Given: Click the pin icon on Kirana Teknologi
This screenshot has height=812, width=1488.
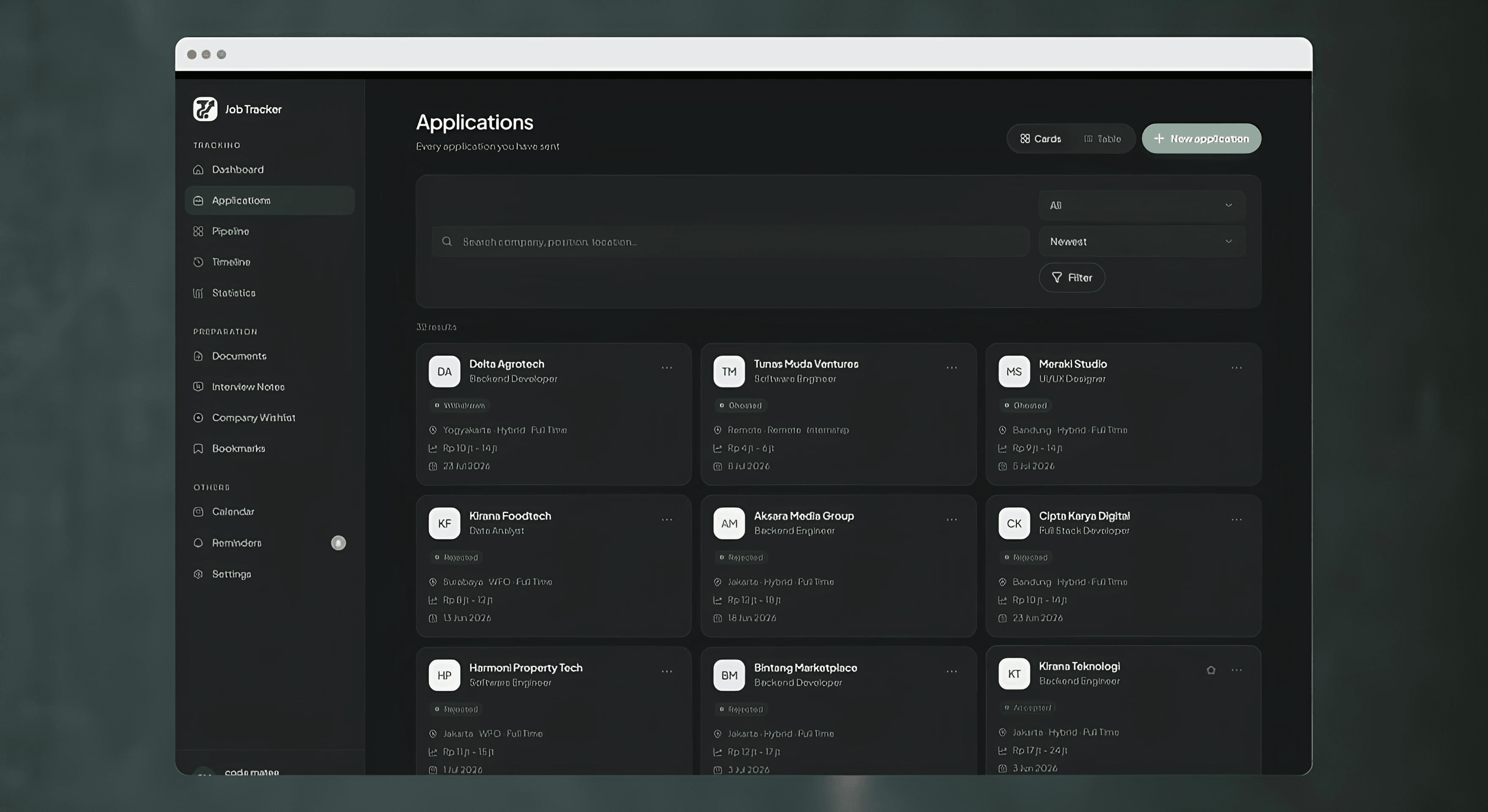Looking at the screenshot, I should tap(1211, 671).
